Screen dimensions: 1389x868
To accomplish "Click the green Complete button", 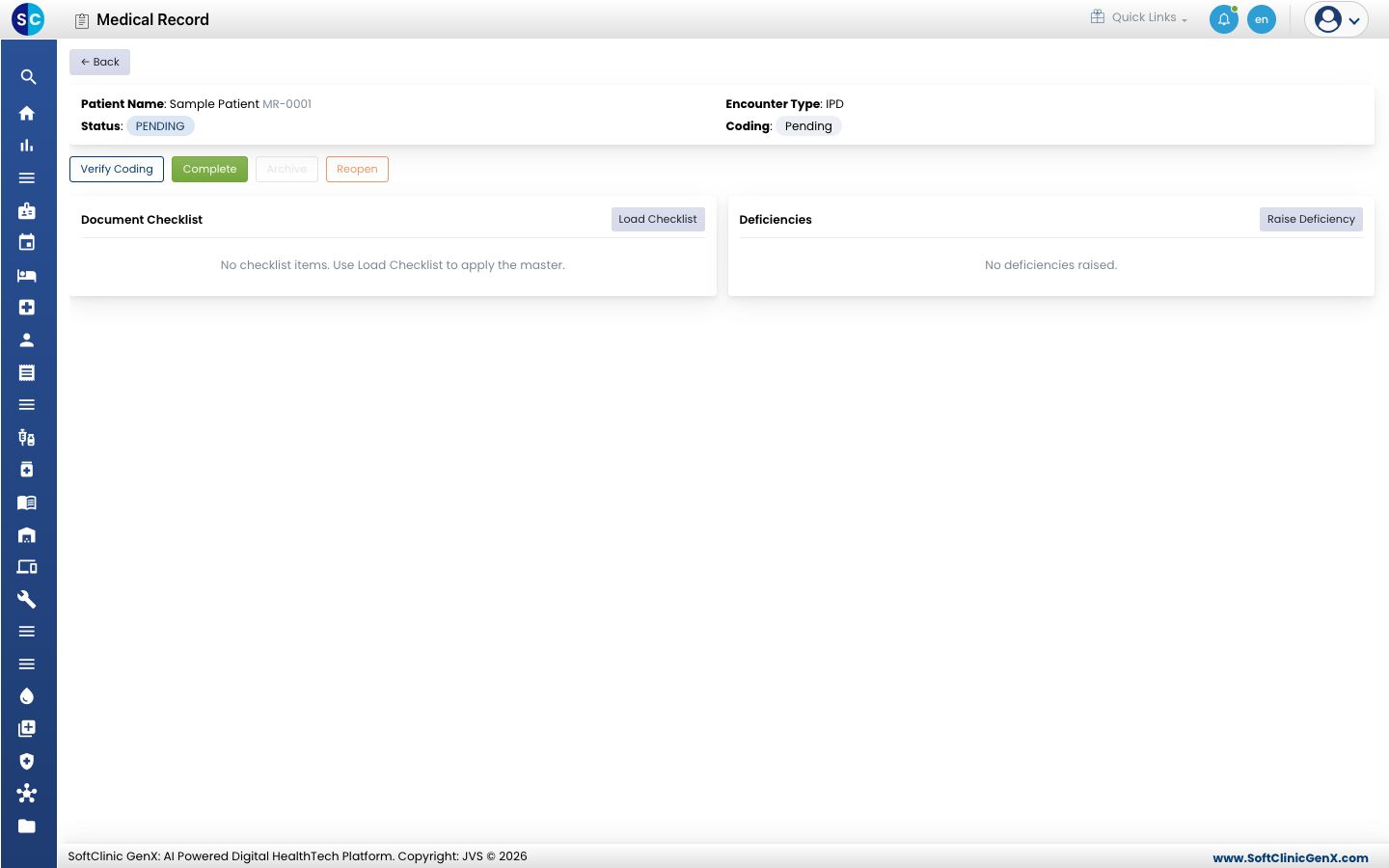I will tap(209, 169).
